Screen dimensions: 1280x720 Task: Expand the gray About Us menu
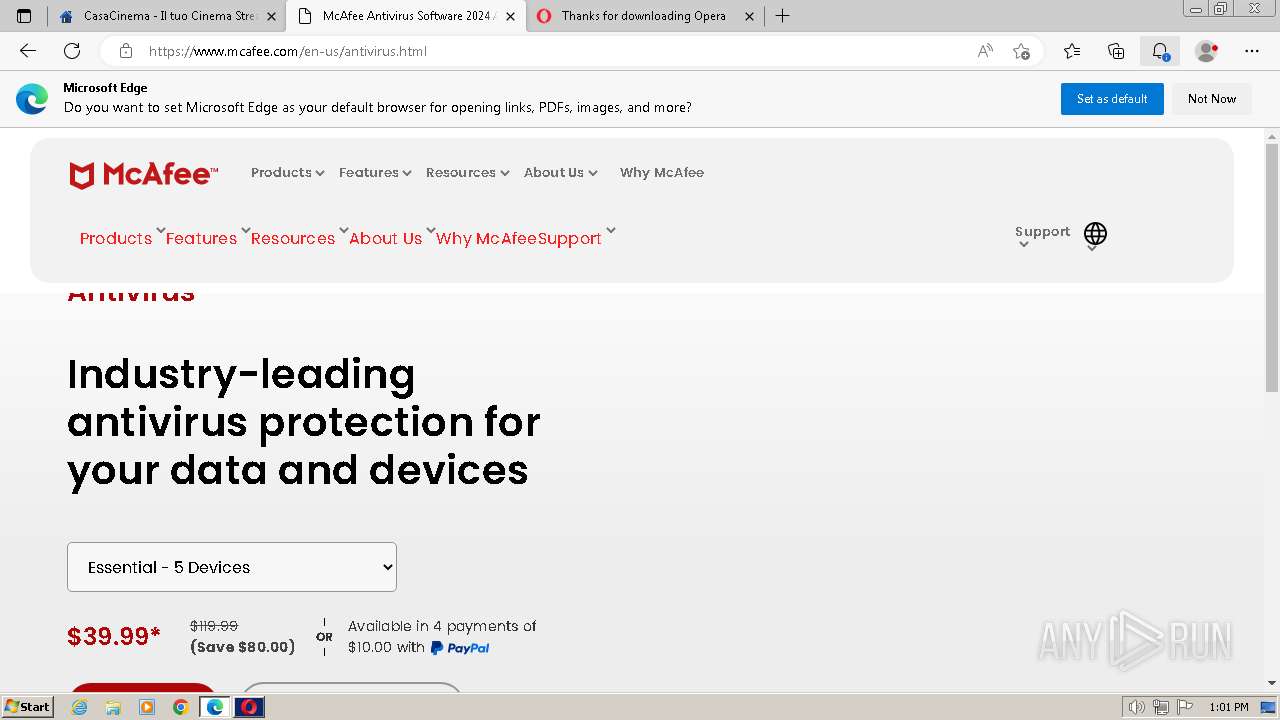pyautogui.click(x=561, y=173)
